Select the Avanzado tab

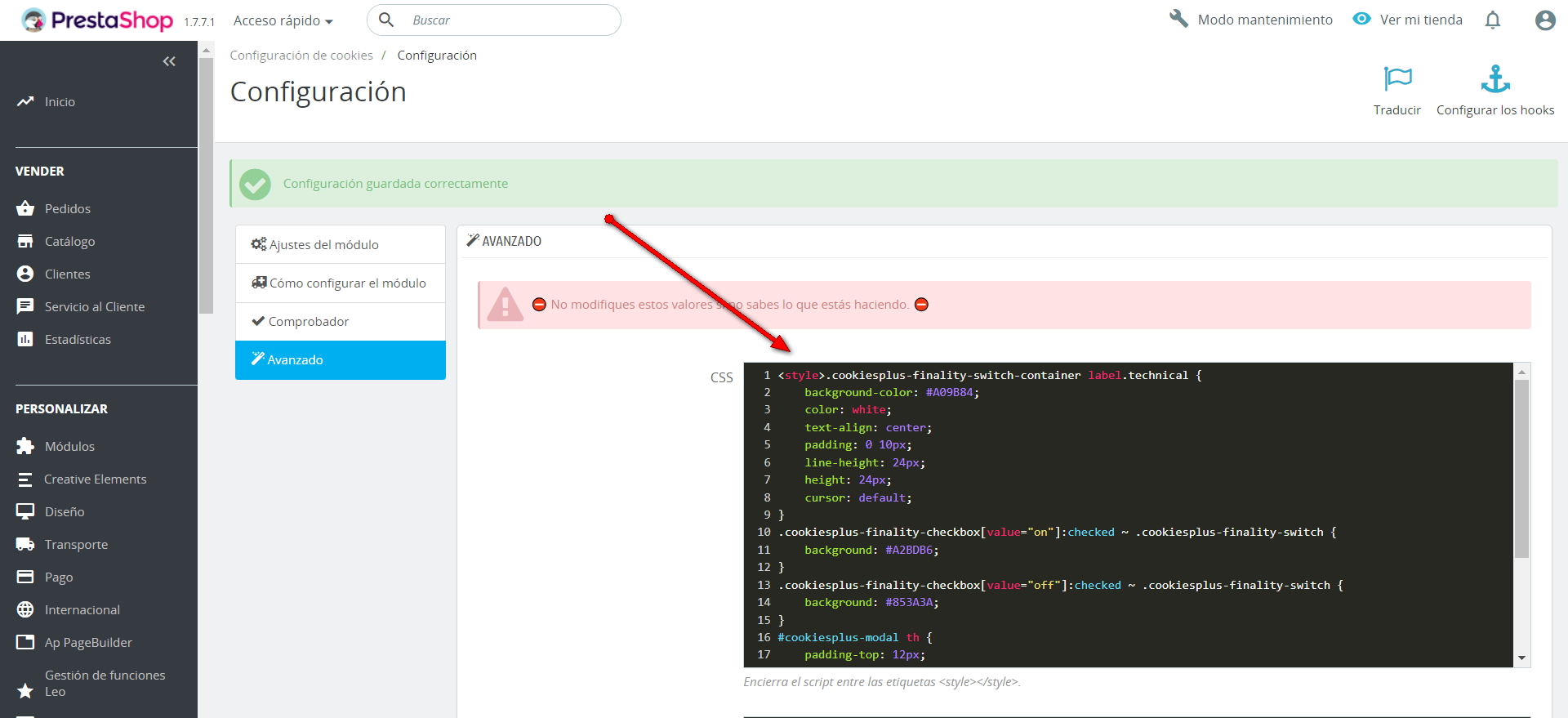coord(341,359)
